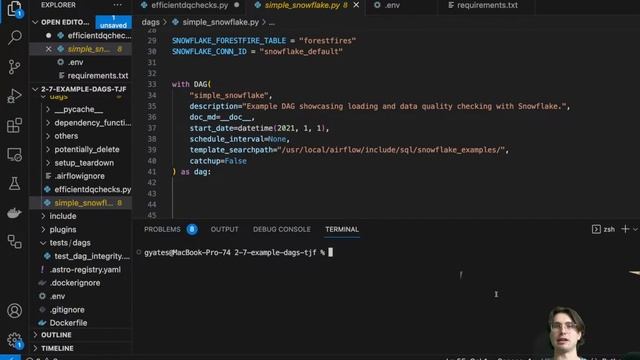Open the Testing flask view
Image resolution: width=640 pixels, height=360 pixels.
point(14,184)
